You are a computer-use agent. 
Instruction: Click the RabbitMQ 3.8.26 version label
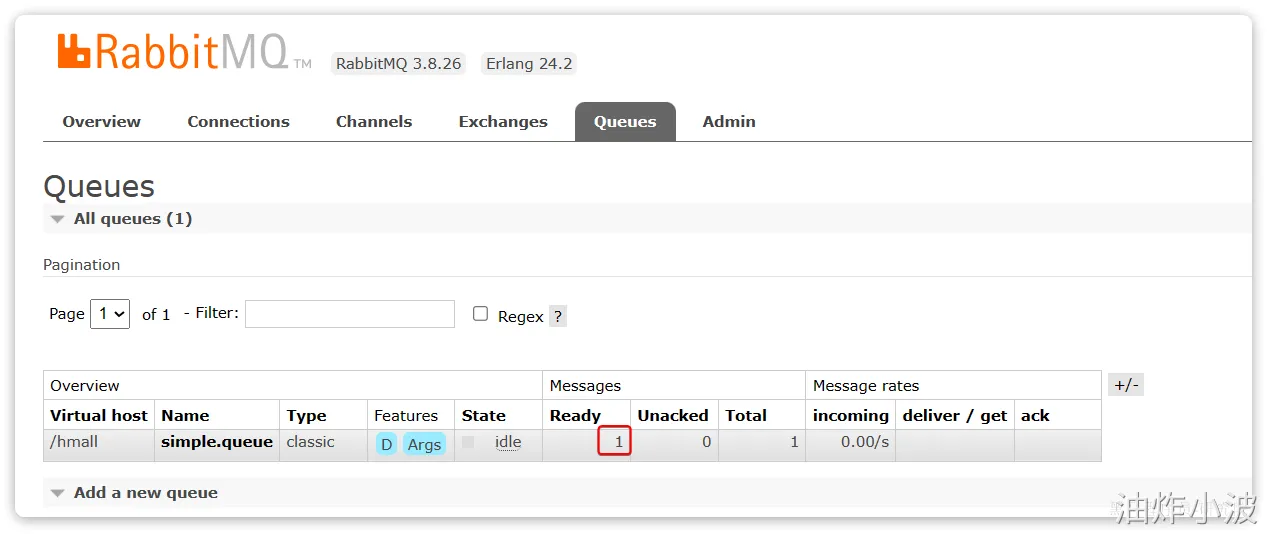click(398, 63)
